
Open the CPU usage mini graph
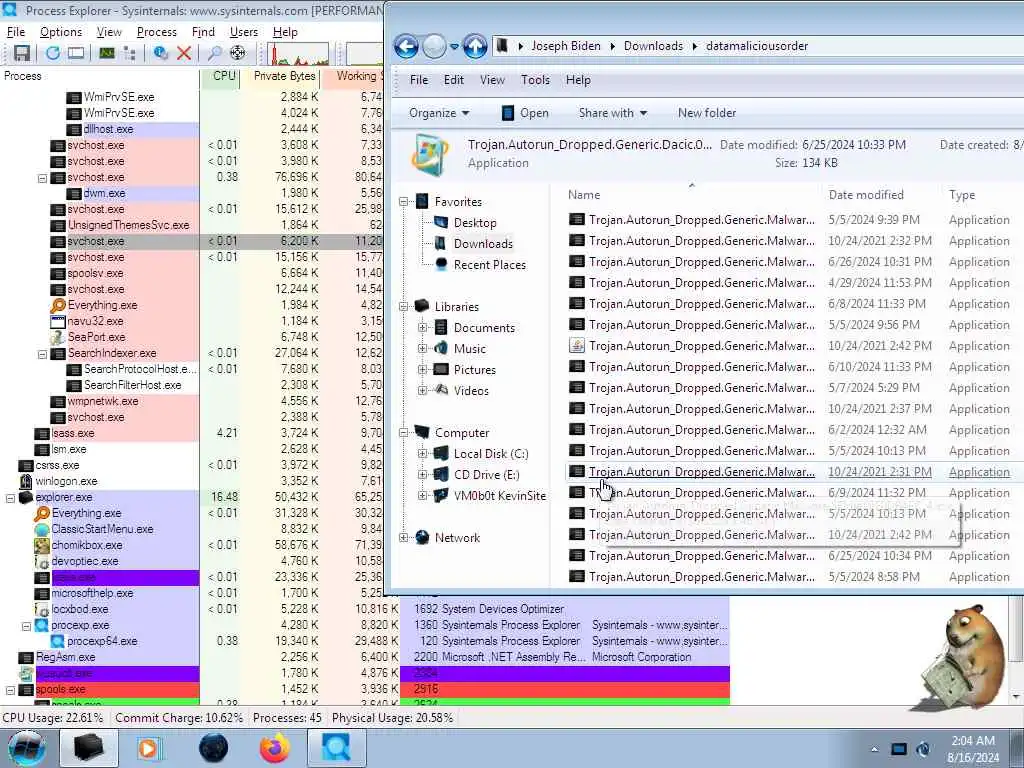click(298, 54)
